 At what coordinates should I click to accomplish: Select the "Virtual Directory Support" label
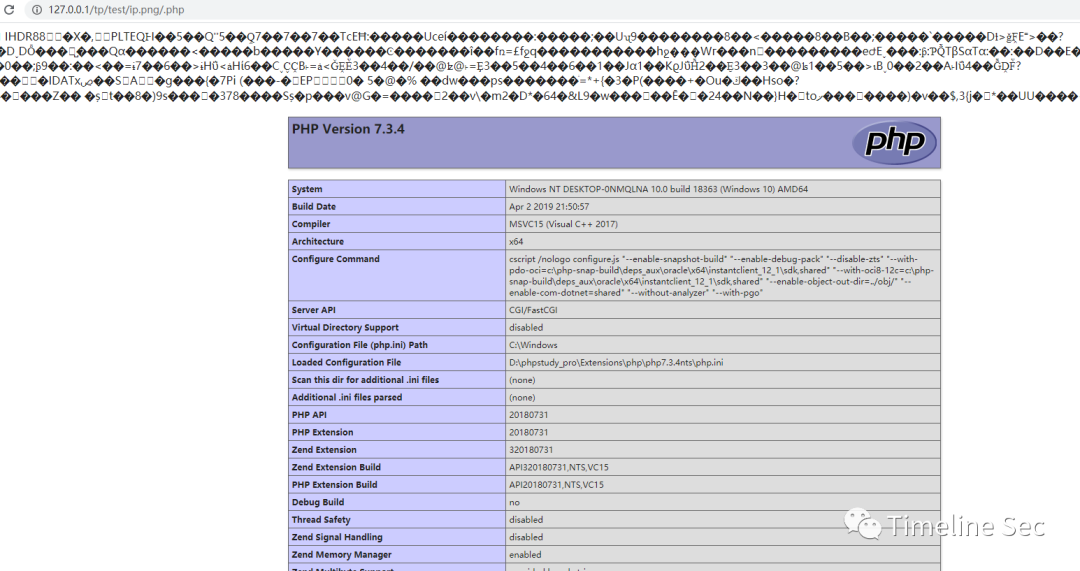pyautogui.click(x=345, y=327)
